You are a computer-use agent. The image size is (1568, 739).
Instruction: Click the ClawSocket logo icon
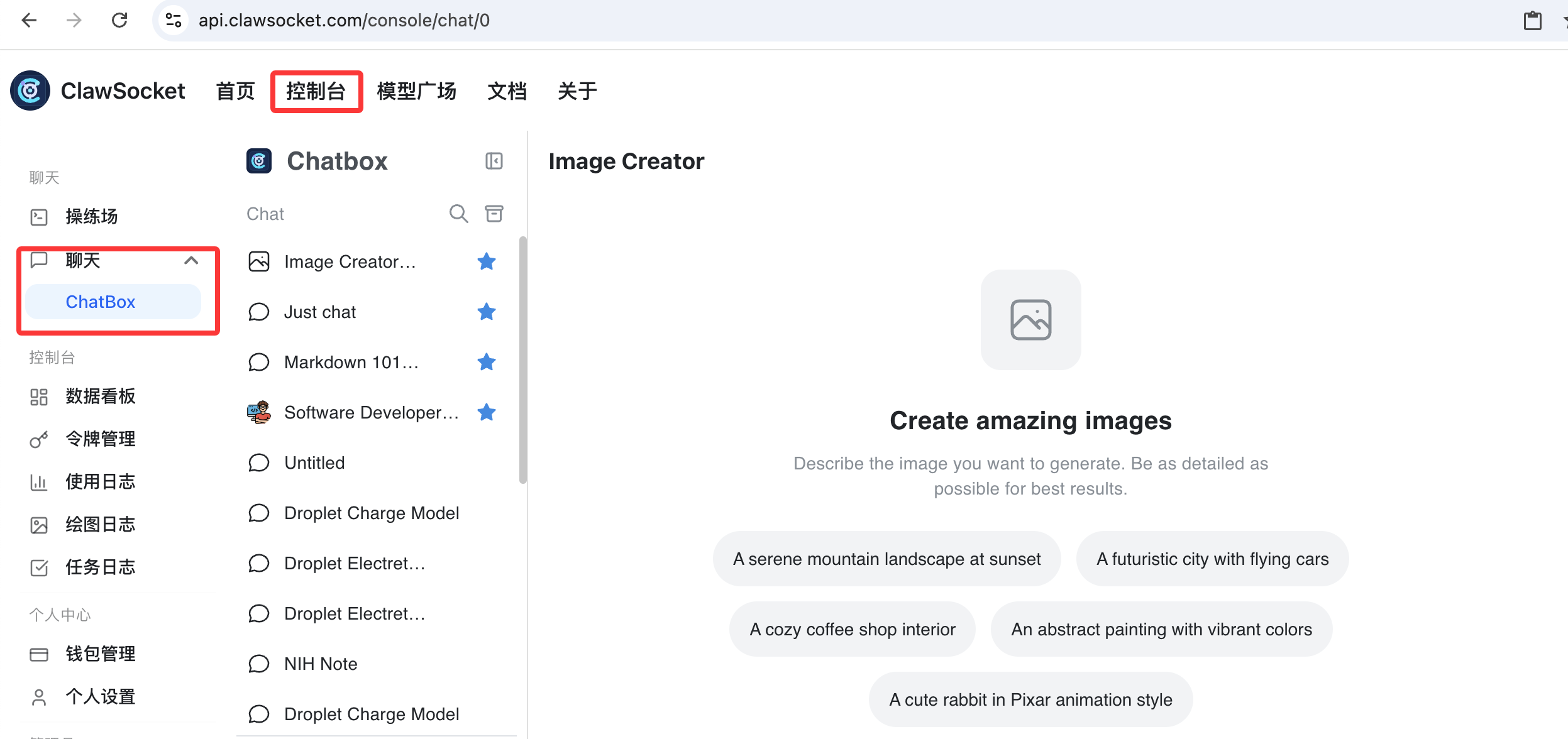(30, 91)
